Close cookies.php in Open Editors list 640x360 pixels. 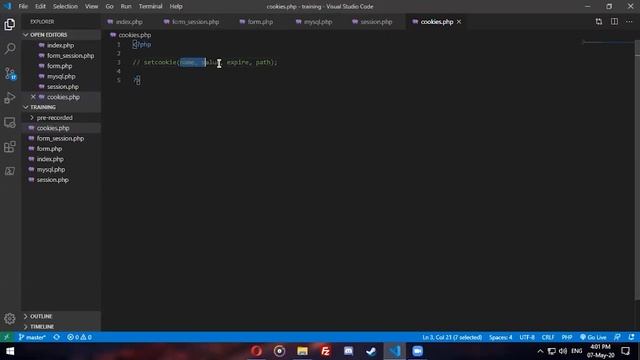click(x=33, y=97)
